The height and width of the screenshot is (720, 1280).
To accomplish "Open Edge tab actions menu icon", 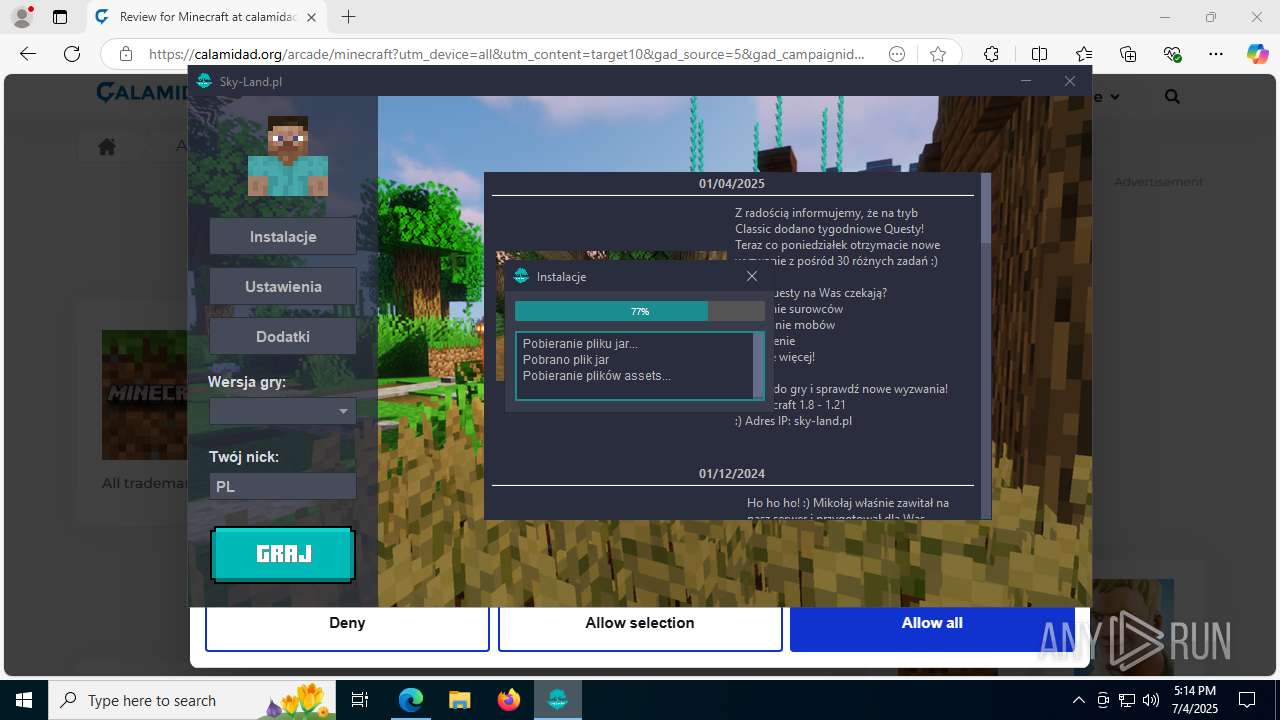I will coord(60,17).
